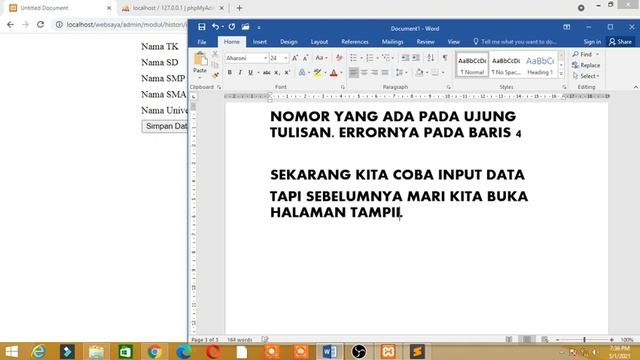Screen dimensions: 640x360
Task: Switch to the Mailings tab
Action: tap(392, 42)
